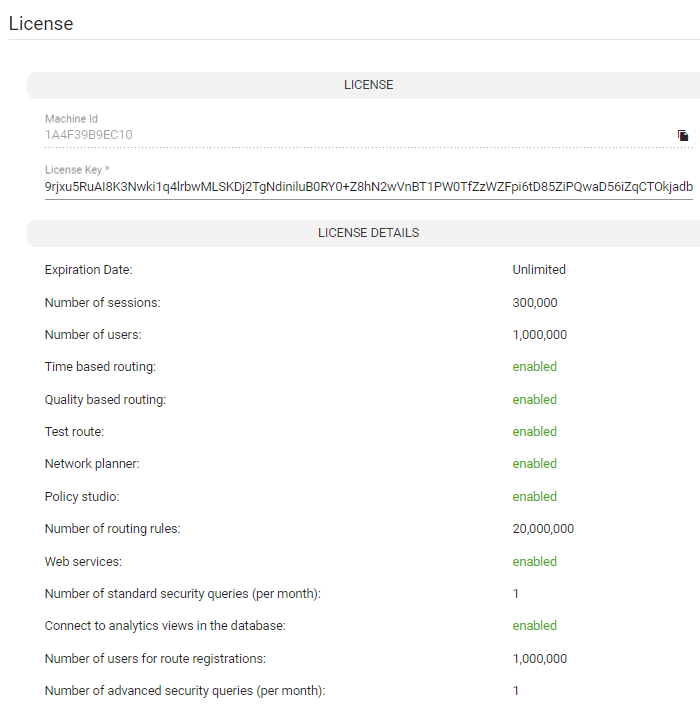Viewport: 700px width, 707px height.
Task: Click the enabled status for Web services
Action: (x=534, y=562)
